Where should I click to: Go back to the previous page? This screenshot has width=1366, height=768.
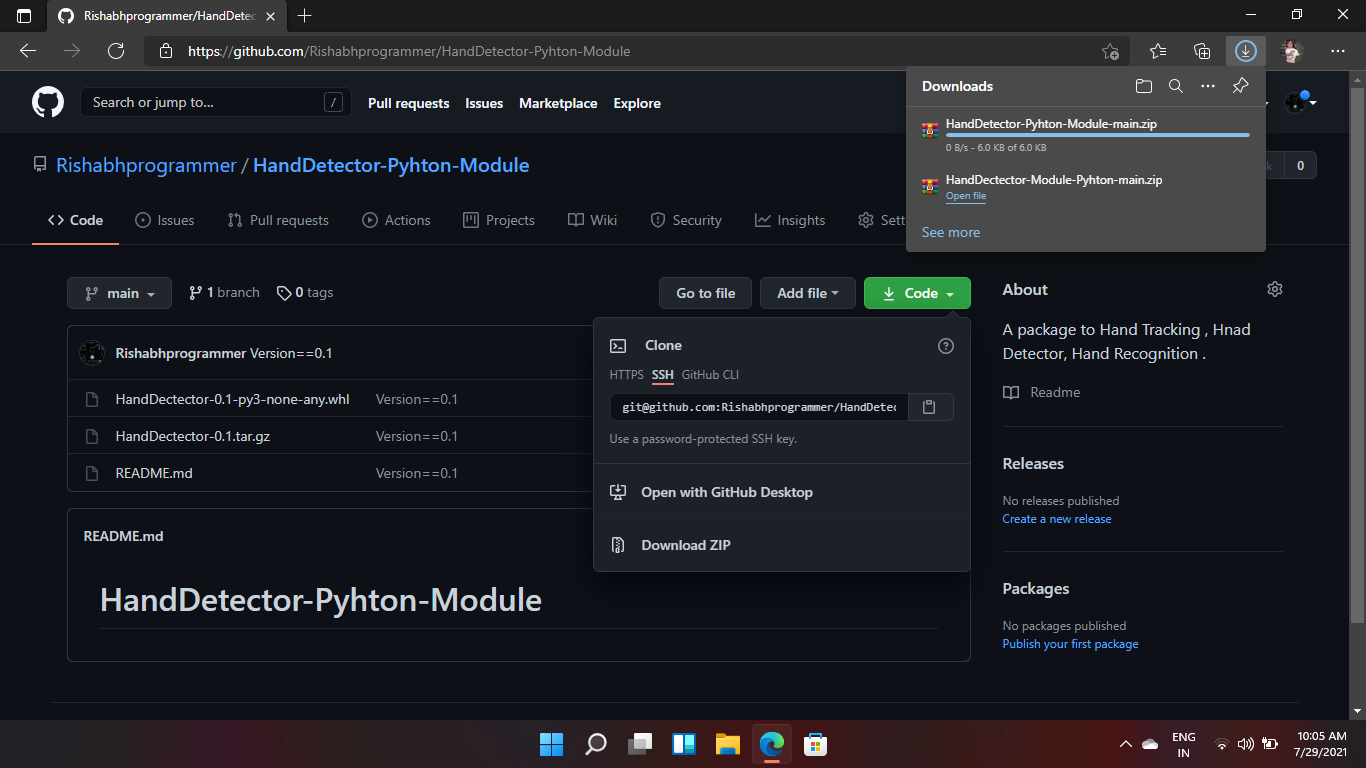tap(28, 51)
